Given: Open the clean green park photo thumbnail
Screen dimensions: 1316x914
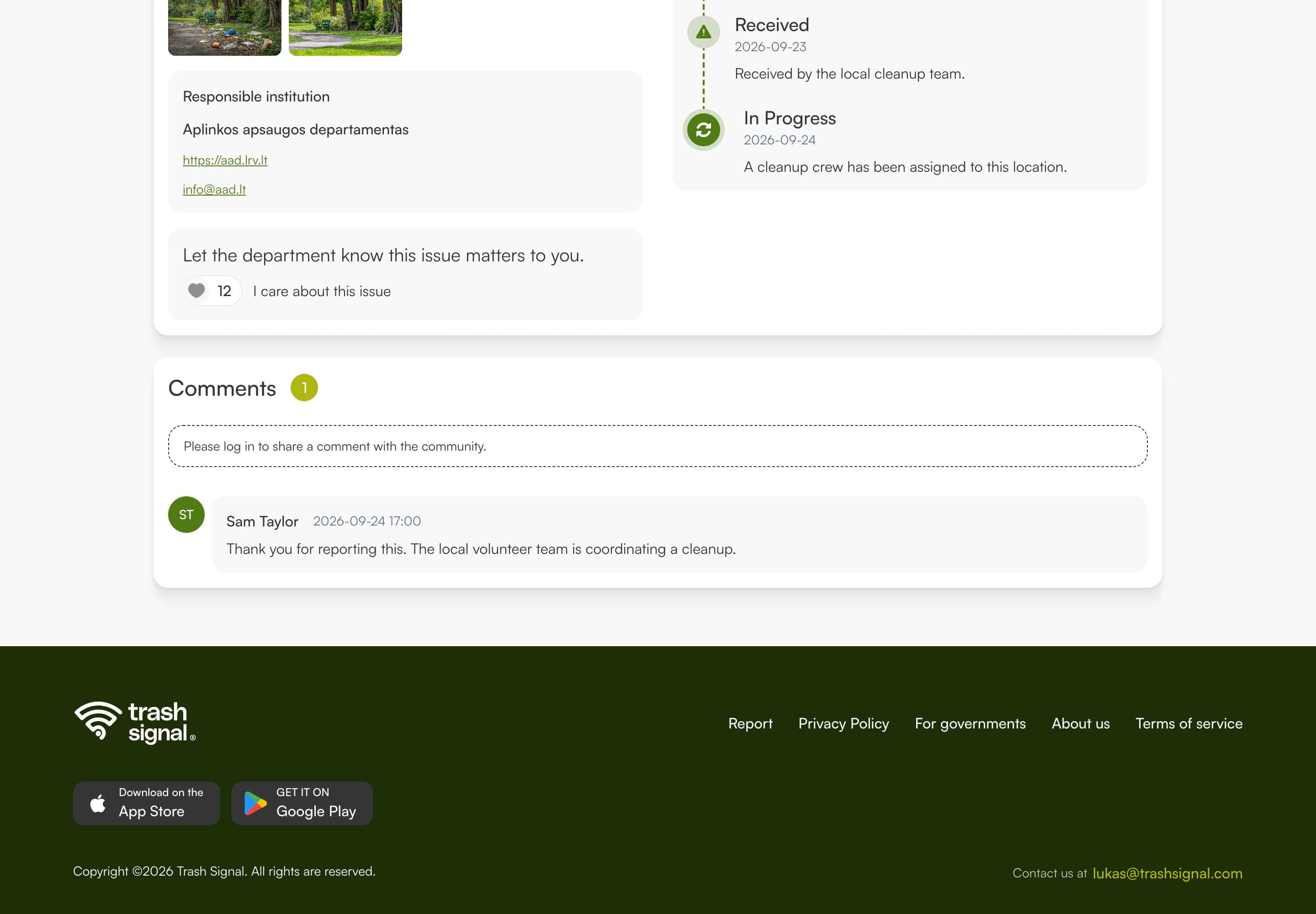Looking at the screenshot, I should click(345, 27).
